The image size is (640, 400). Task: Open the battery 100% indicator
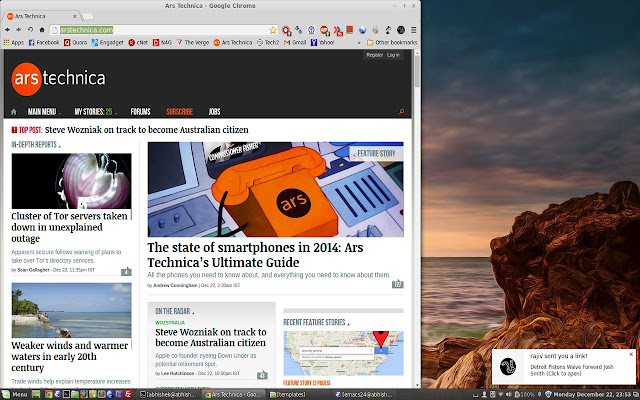coord(525,394)
